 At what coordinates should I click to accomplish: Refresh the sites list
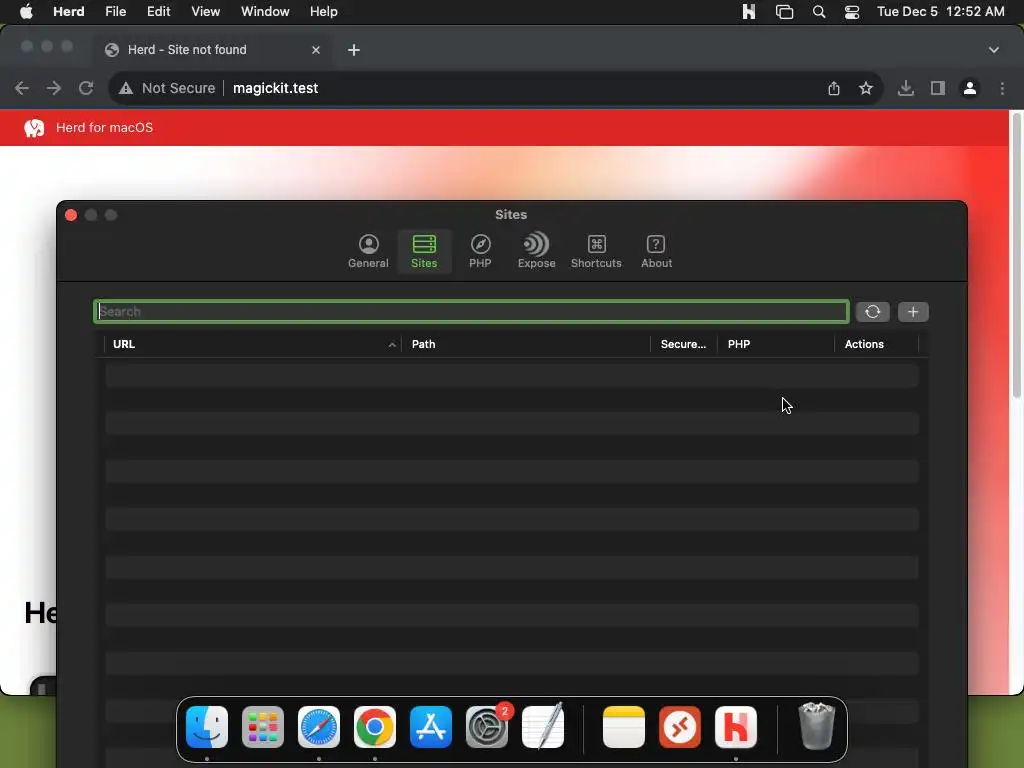(872, 312)
